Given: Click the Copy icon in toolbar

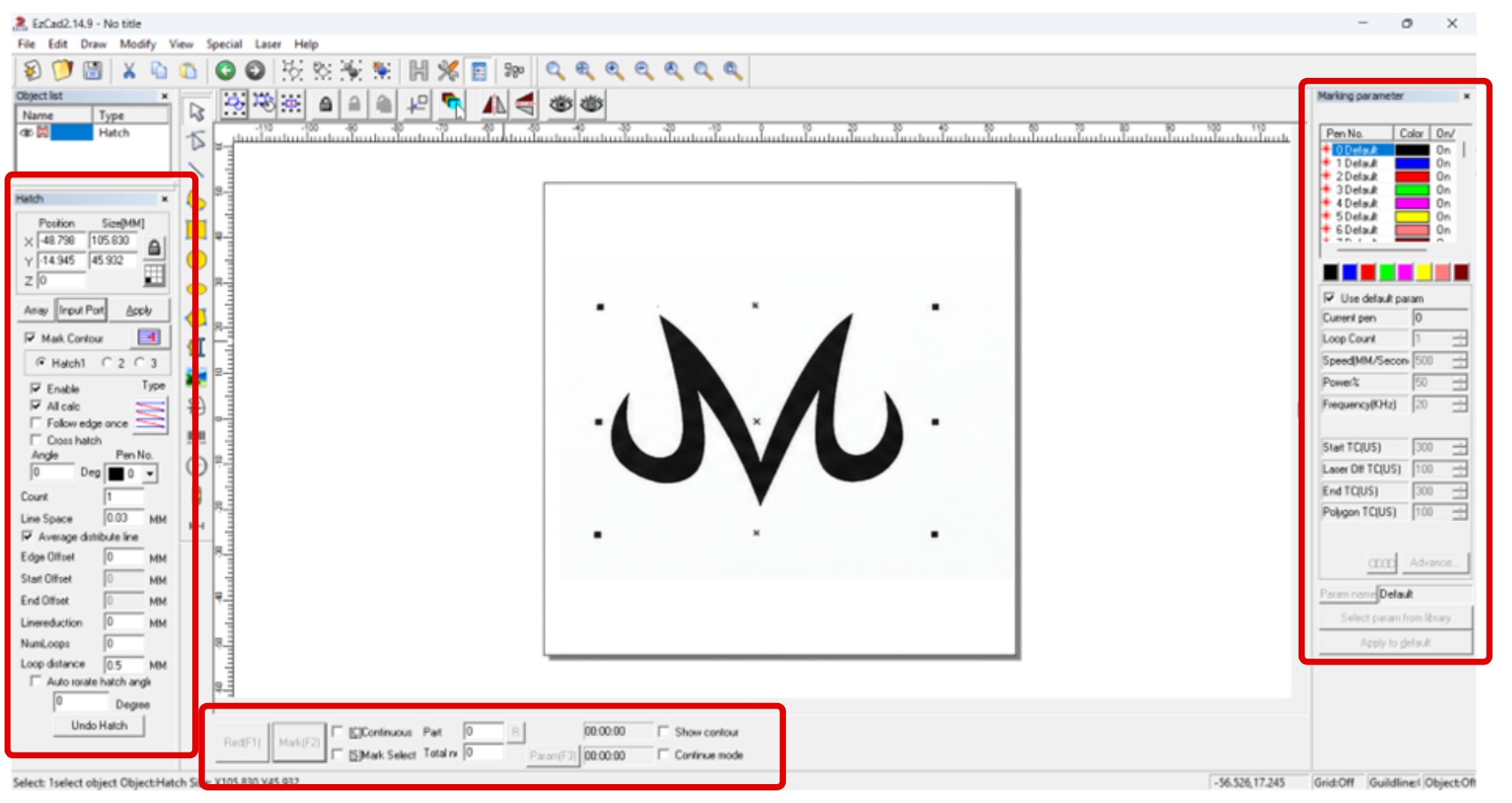Looking at the screenshot, I should tap(159, 71).
